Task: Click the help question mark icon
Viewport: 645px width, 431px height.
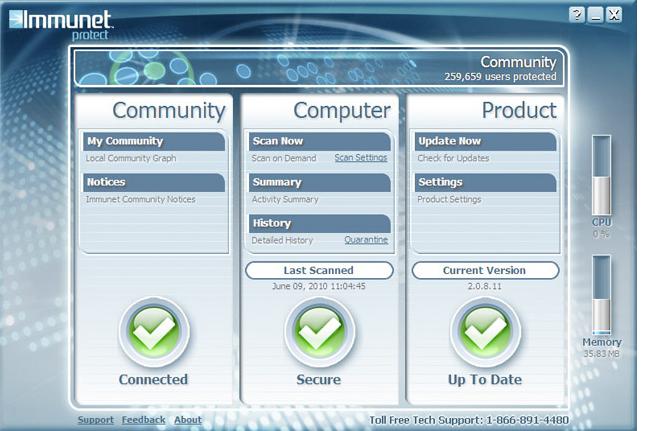Action: [577, 15]
